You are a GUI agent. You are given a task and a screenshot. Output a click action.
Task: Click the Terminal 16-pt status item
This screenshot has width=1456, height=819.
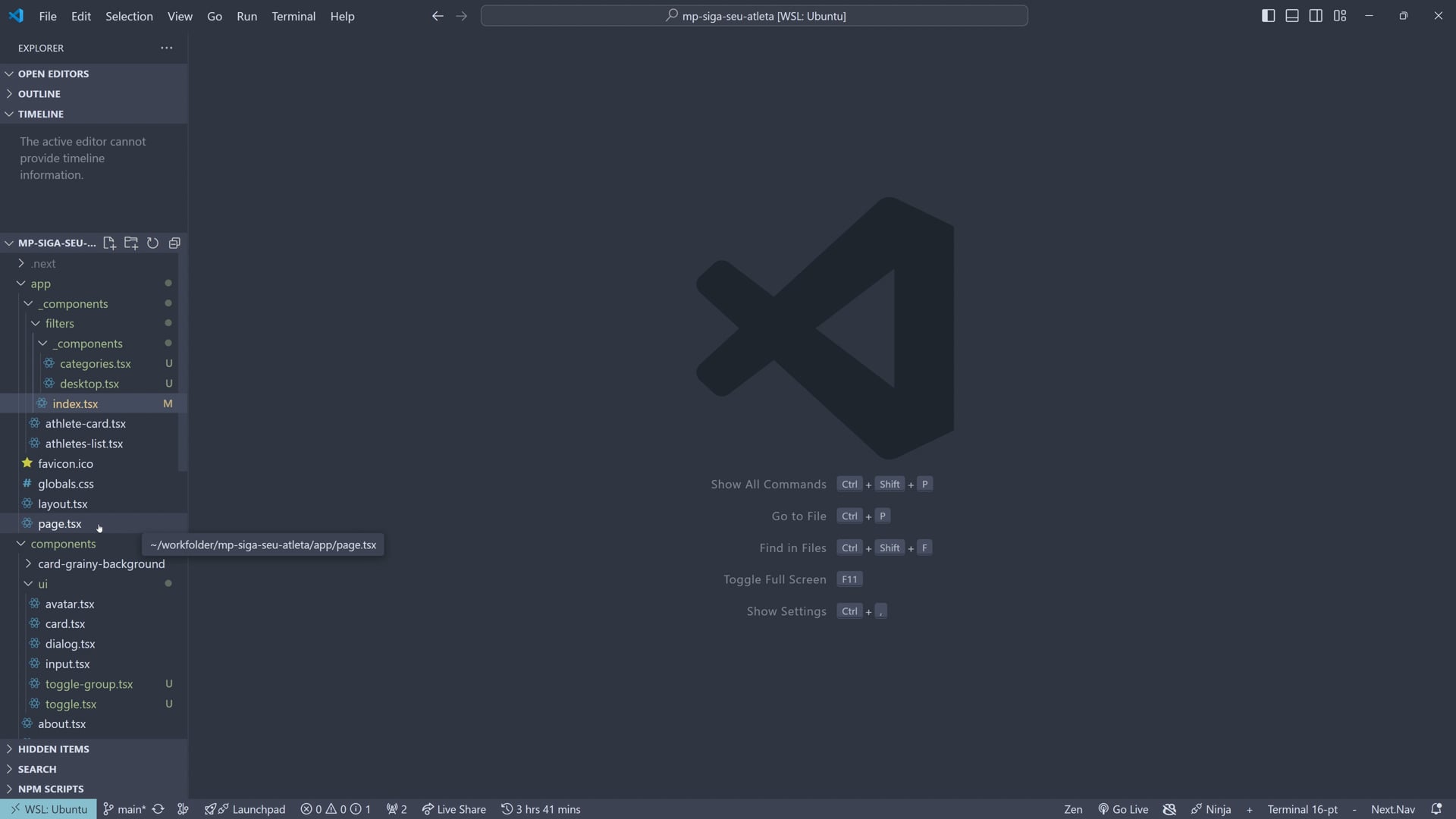[1302, 809]
